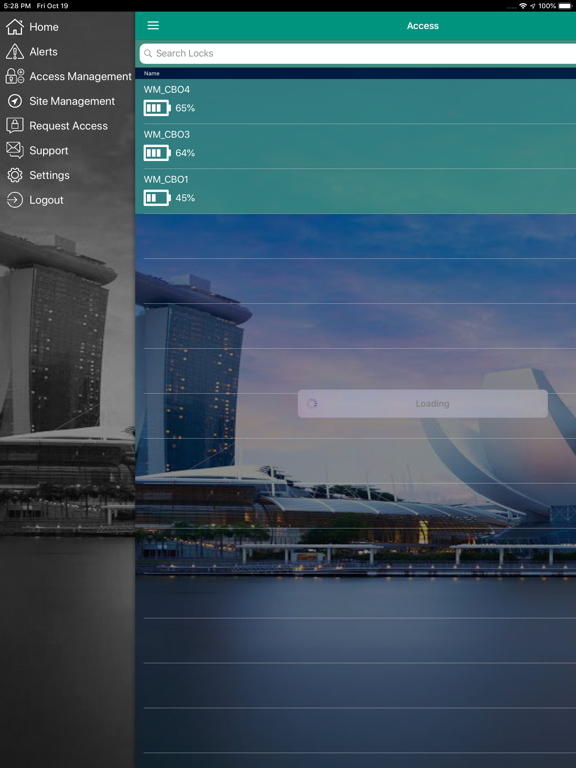Click the Fri Oct 19 date
The height and width of the screenshot is (768, 576).
(x=52, y=6)
